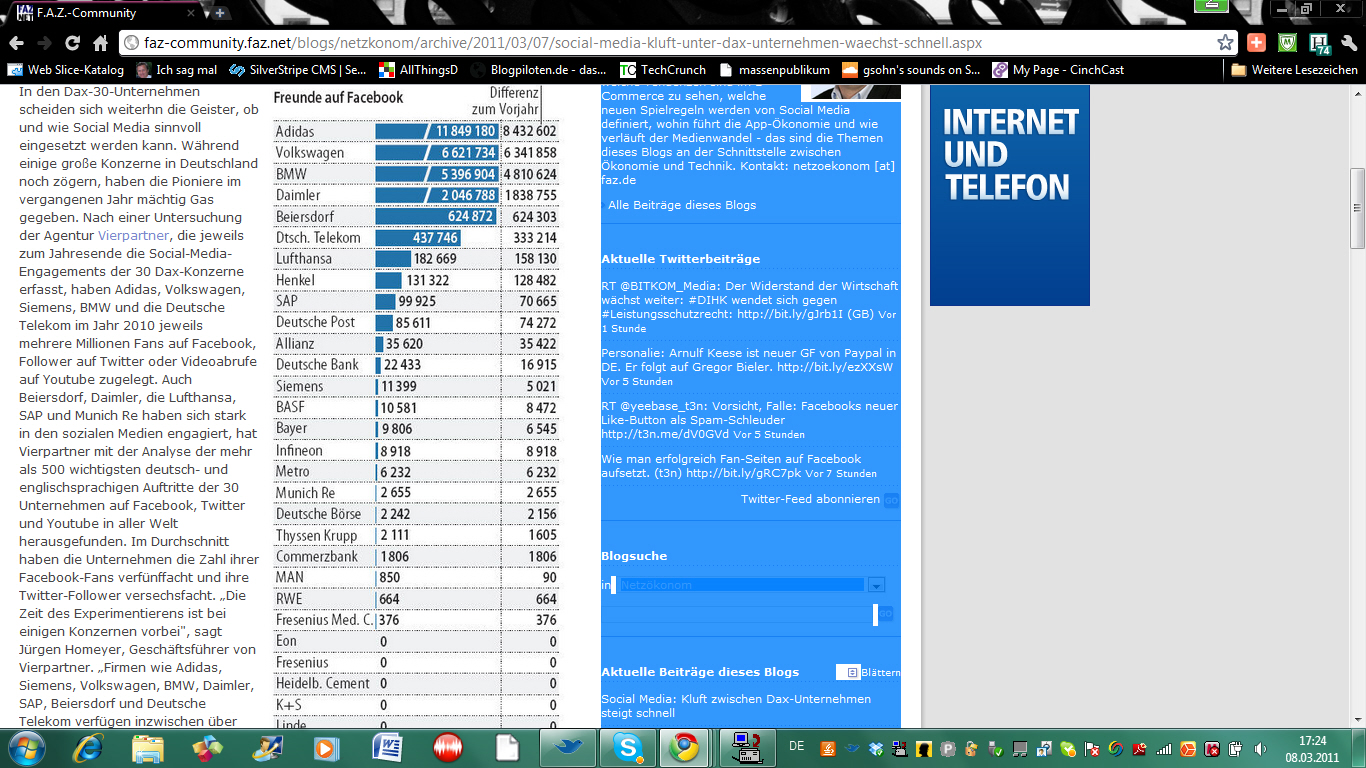
Task: Click the browser back arrow
Action: pos(16,43)
